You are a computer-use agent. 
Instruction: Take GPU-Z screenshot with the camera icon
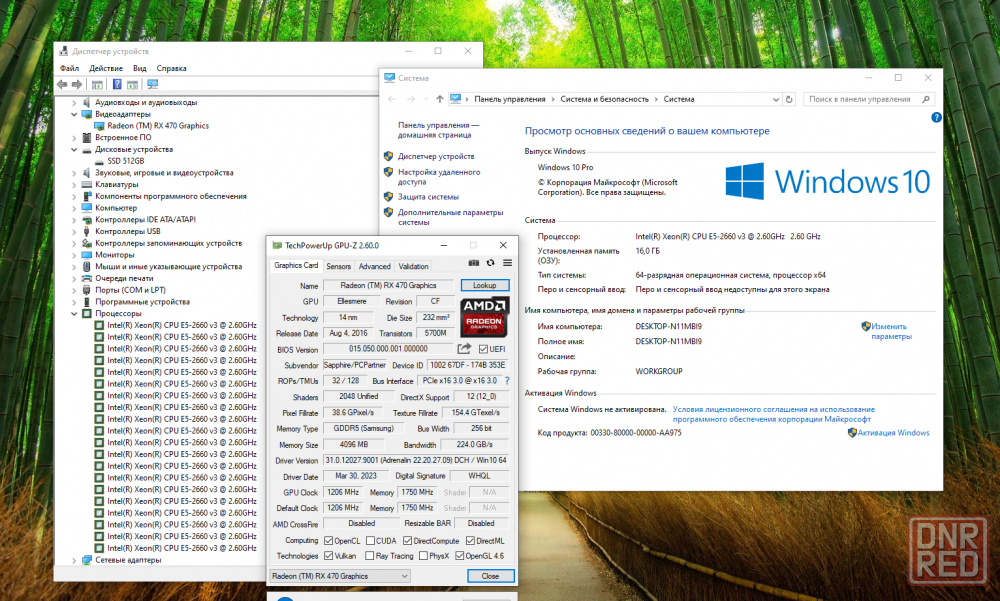click(473, 263)
